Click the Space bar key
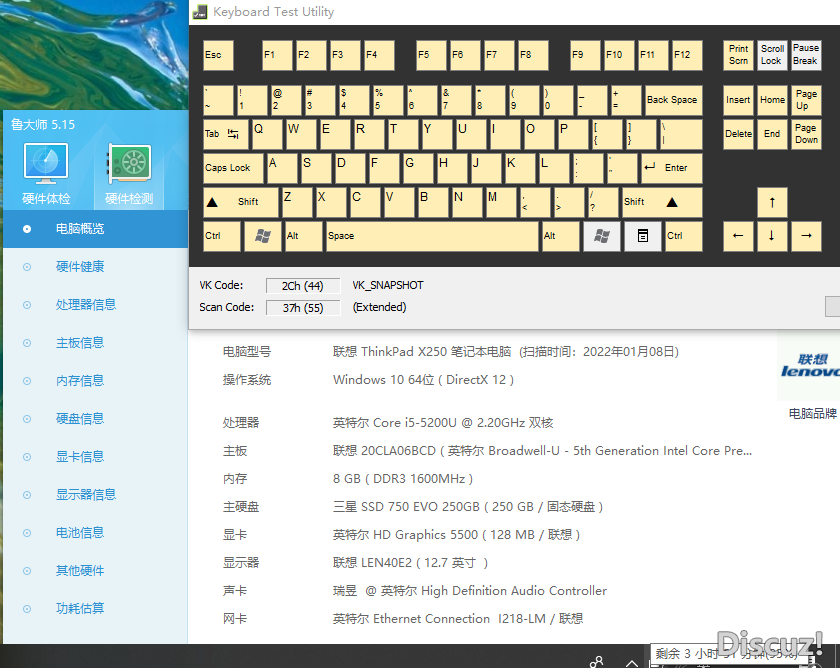Screen dimensions: 840x668 pos(431,236)
